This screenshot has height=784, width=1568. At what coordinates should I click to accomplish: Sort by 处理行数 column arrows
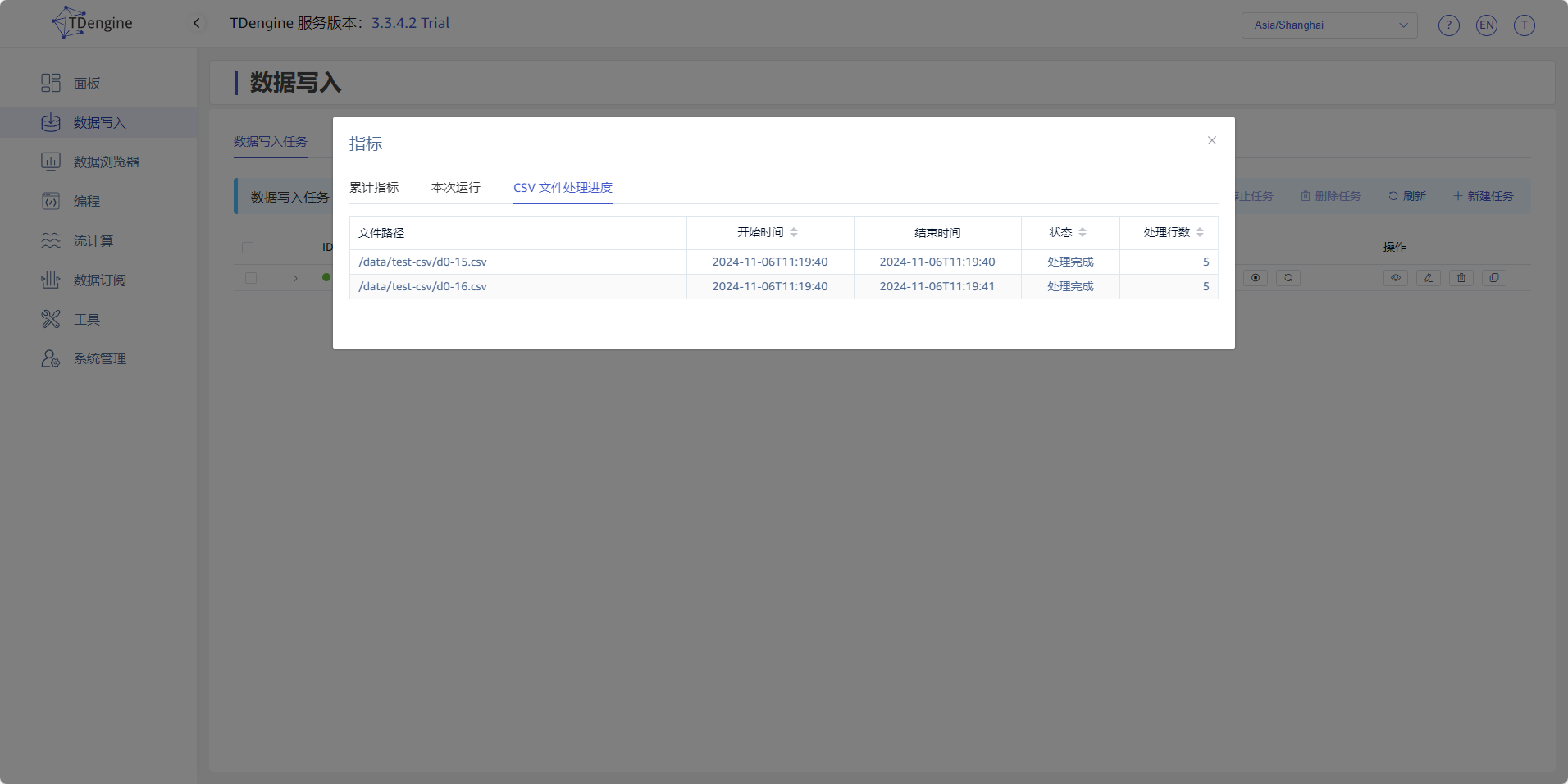[x=1199, y=233]
